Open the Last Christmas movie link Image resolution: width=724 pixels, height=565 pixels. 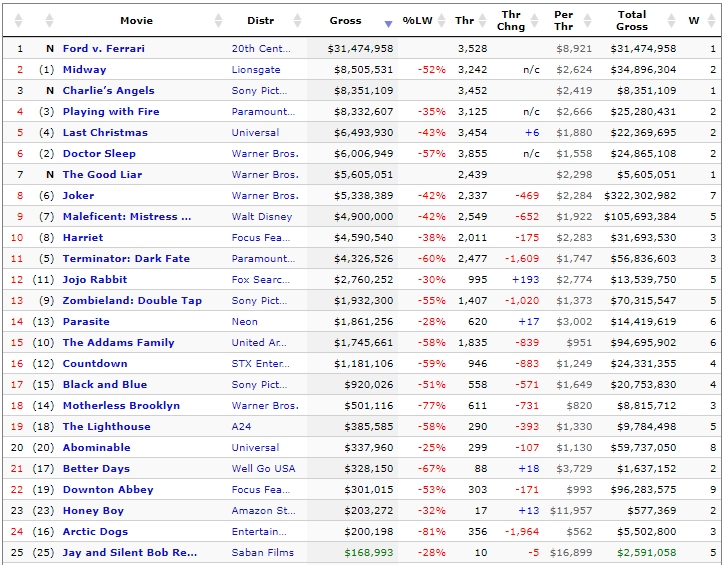pos(105,132)
